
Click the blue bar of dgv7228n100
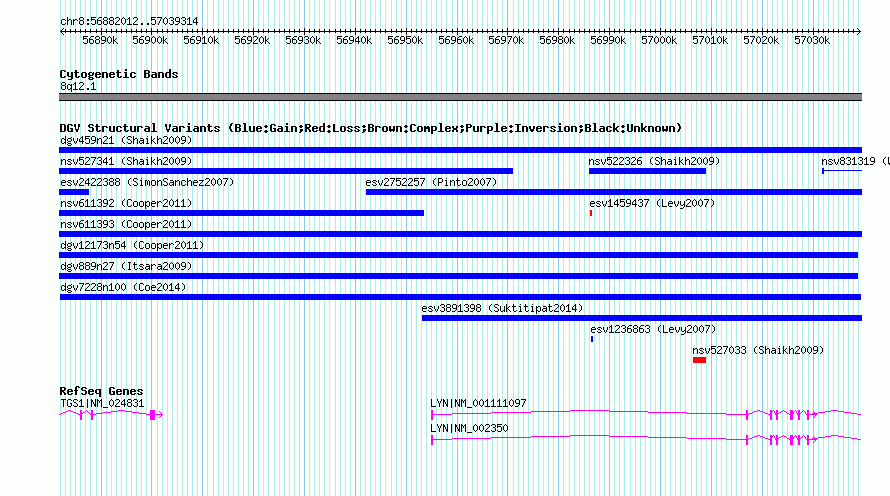[460, 297]
